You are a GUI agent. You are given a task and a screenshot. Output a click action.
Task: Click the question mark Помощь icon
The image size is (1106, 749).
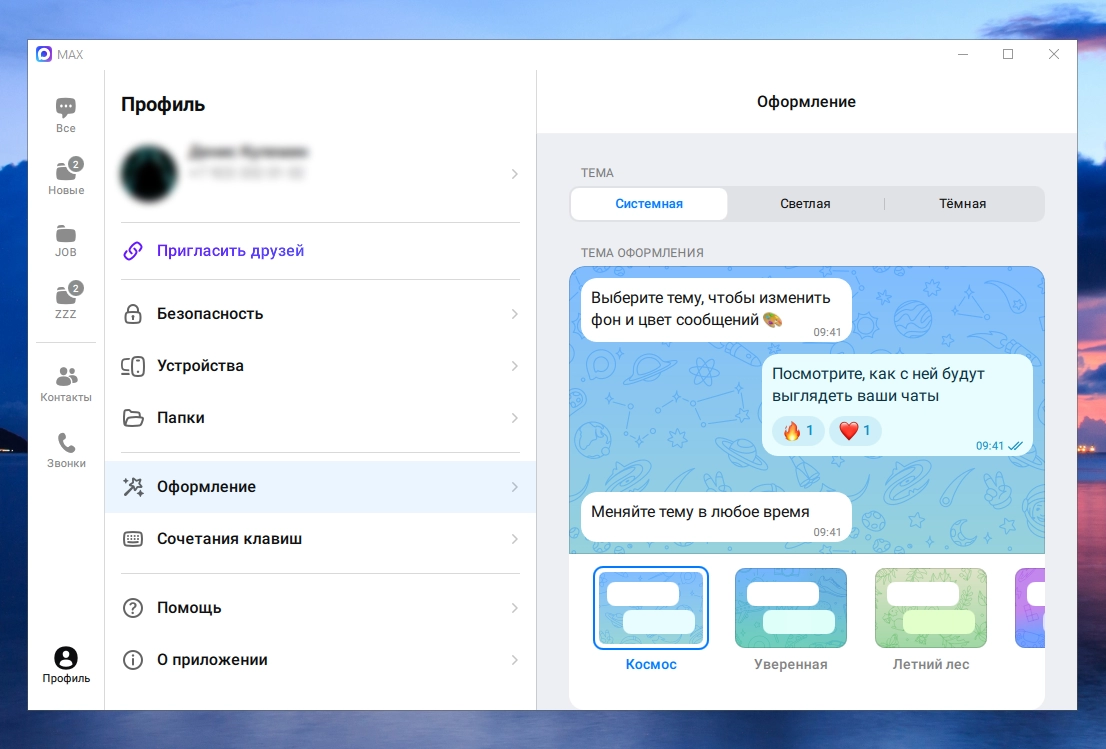pos(133,608)
